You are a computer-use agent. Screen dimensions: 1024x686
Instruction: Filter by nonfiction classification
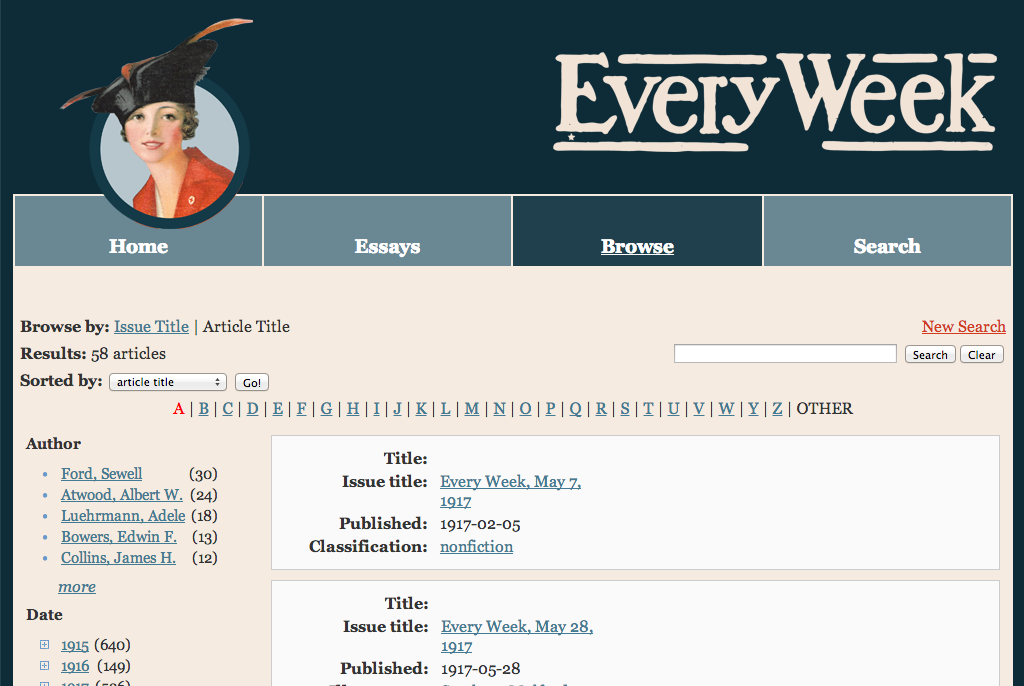[476, 547]
